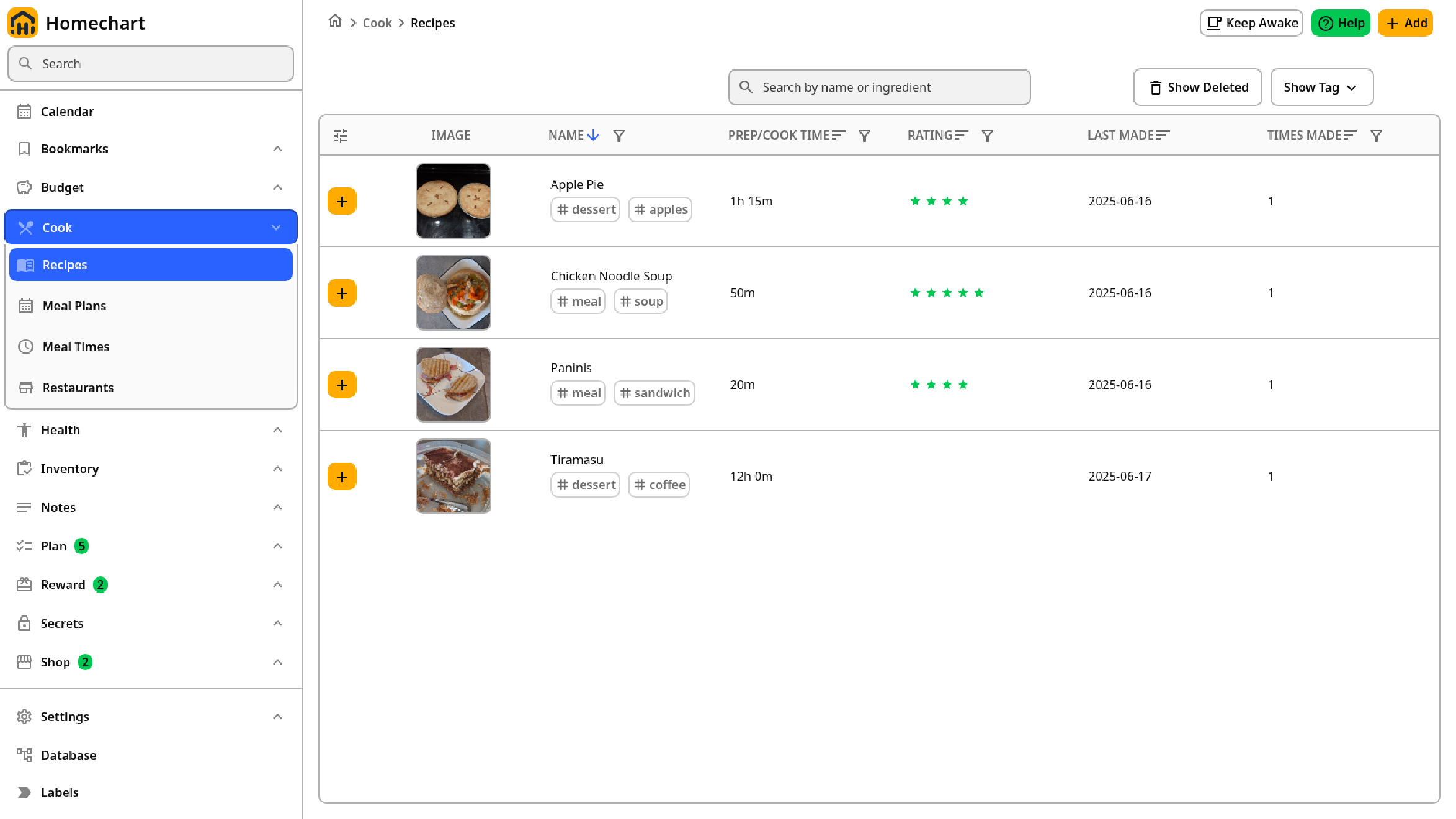This screenshot has width=1456, height=819.
Task: Open Meal Plans in the sidebar
Action: point(151,306)
